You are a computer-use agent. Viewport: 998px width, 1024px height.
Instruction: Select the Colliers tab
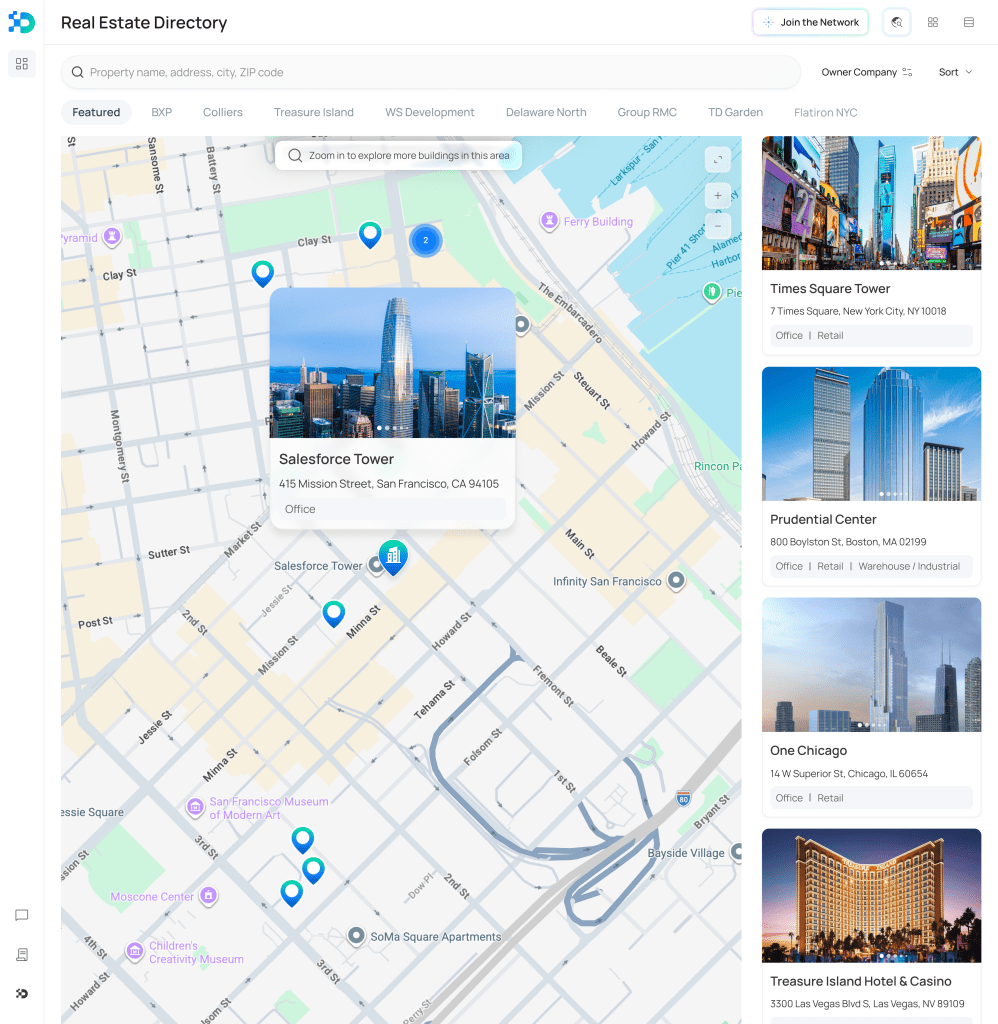coord(223,112)
